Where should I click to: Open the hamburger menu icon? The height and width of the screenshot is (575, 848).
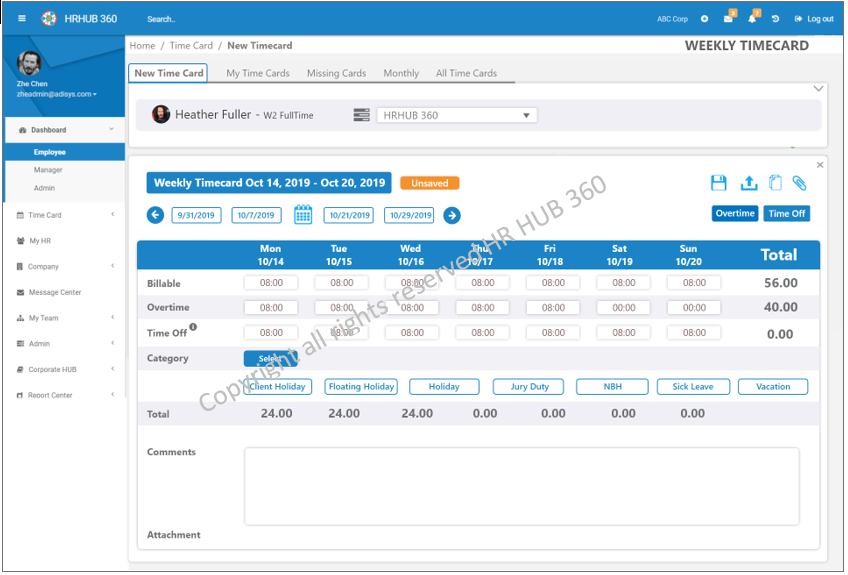click(22, 18)
